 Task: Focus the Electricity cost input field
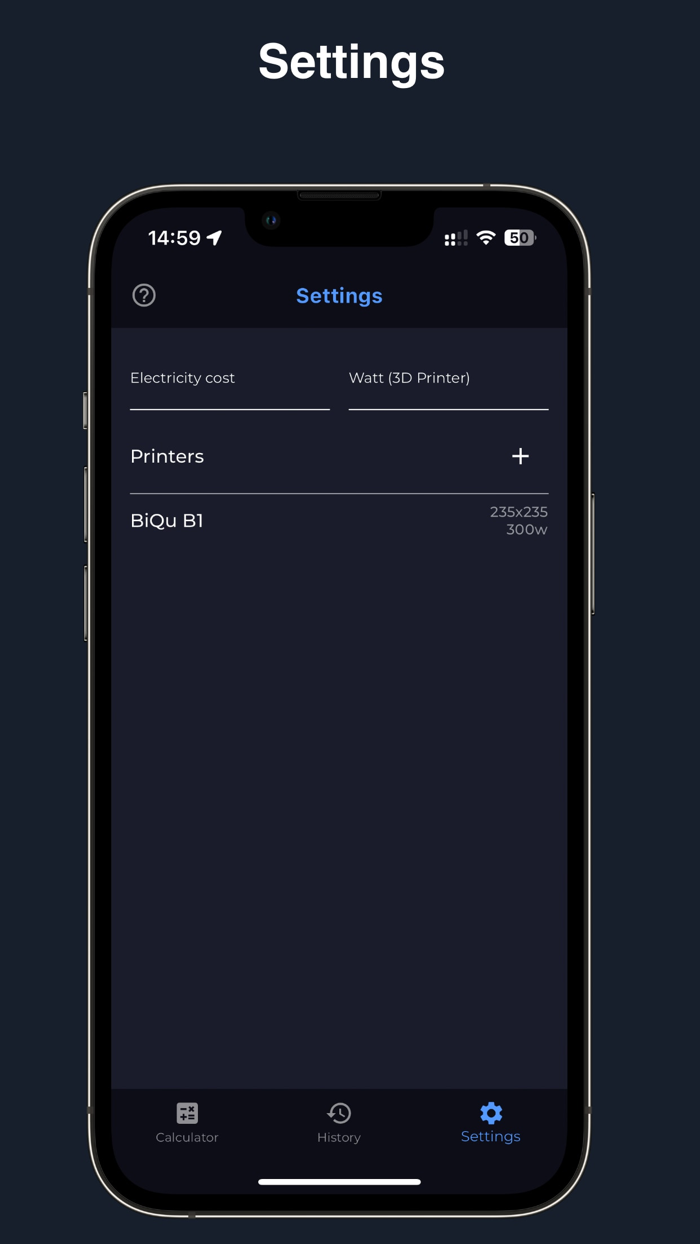tap(230, 384)
